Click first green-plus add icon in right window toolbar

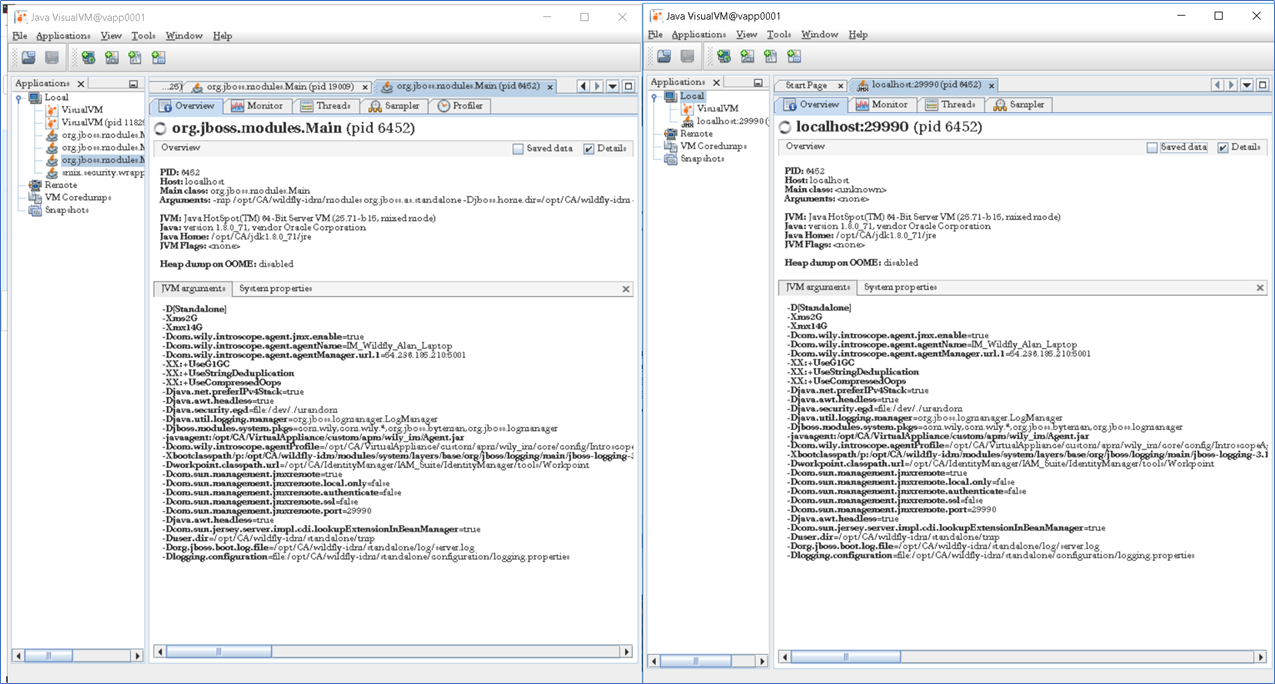click(725, 57)
